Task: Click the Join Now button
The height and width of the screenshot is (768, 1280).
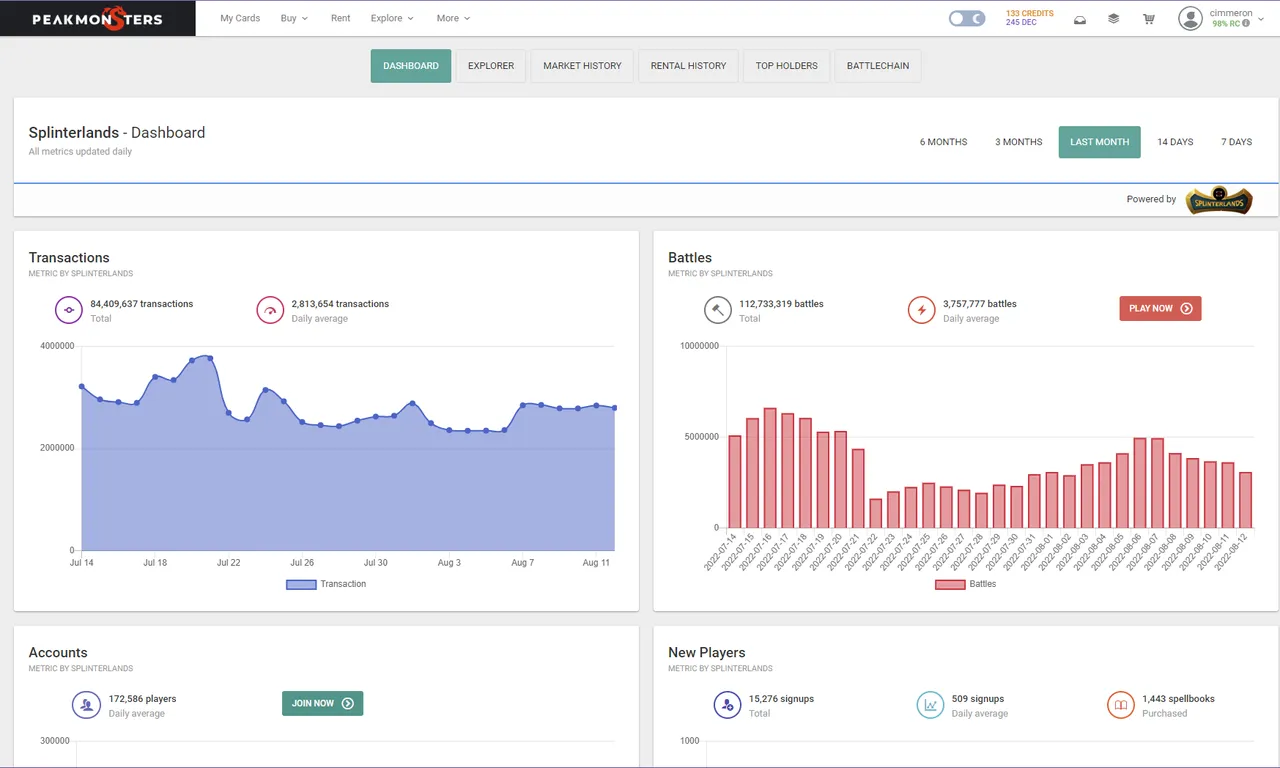Action: pos(322,703)
